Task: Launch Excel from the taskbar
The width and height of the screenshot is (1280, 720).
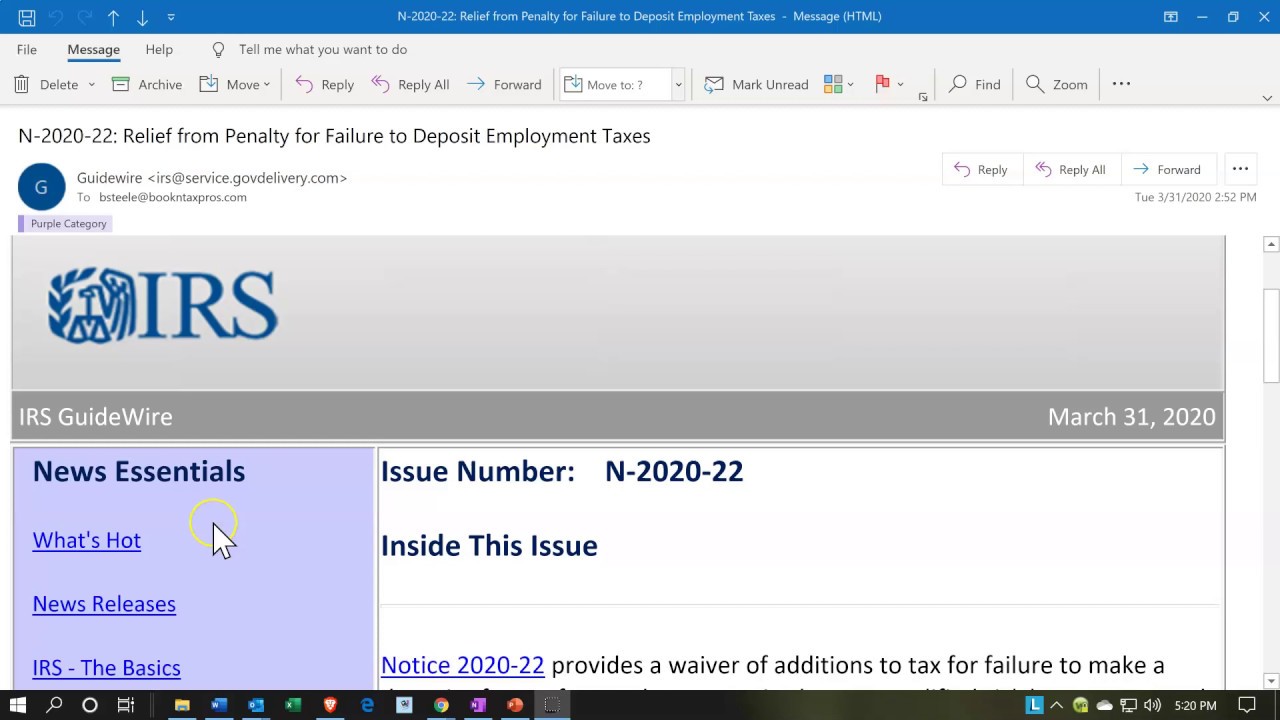Action: click(293, 705)
